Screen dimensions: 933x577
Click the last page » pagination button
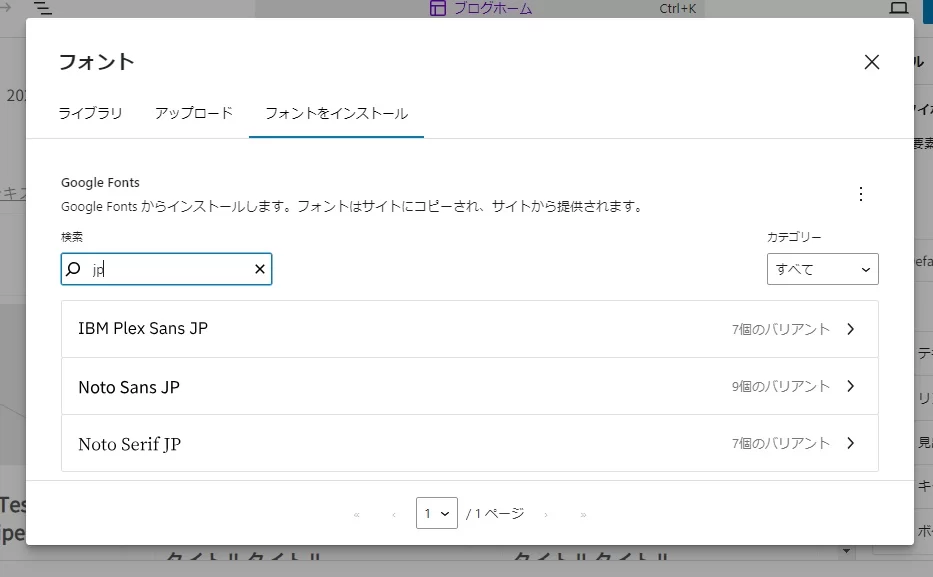(583, 515)
